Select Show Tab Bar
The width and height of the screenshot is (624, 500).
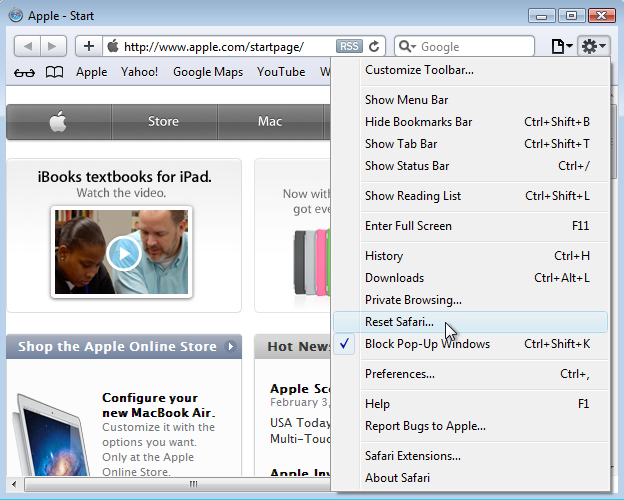coord(470,144)
